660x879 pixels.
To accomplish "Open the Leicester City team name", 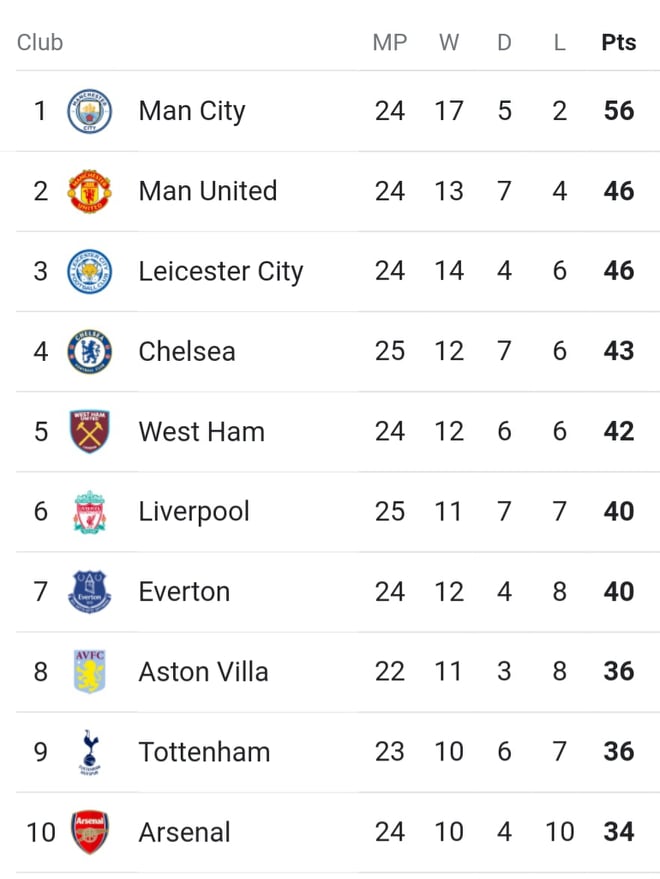I will tap(221, 271).
